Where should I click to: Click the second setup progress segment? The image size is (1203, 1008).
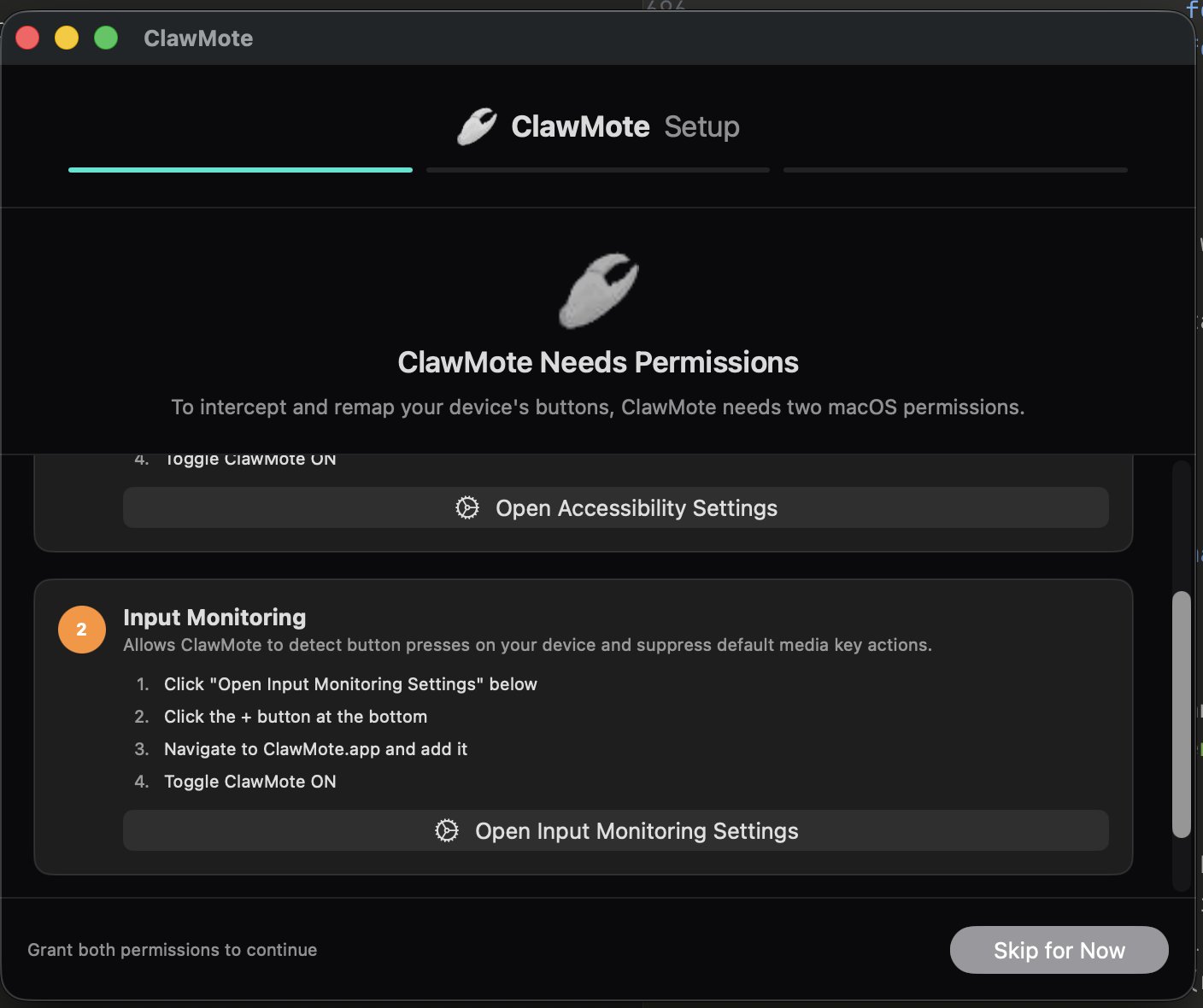click(x=597, y=169)
